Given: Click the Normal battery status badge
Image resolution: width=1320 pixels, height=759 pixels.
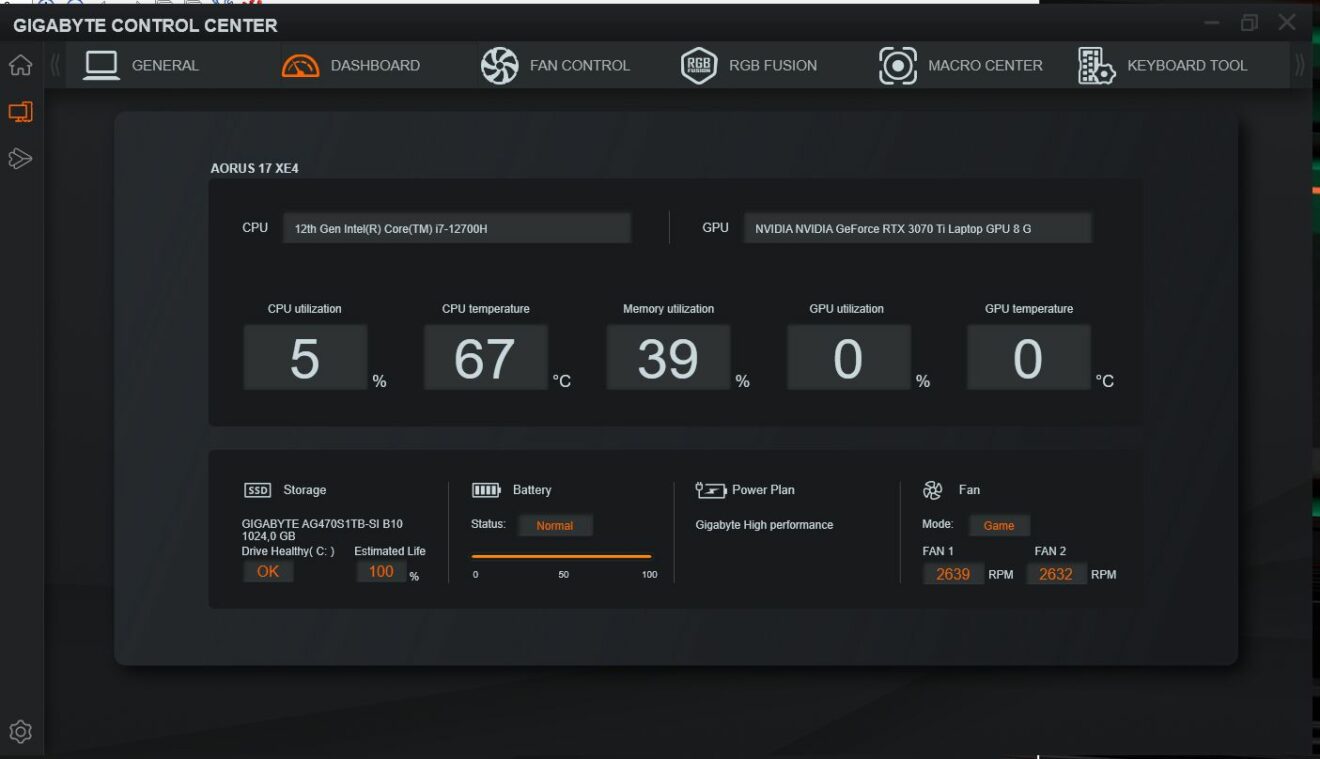Looking at the screenshot, I should tap(556, 524).
